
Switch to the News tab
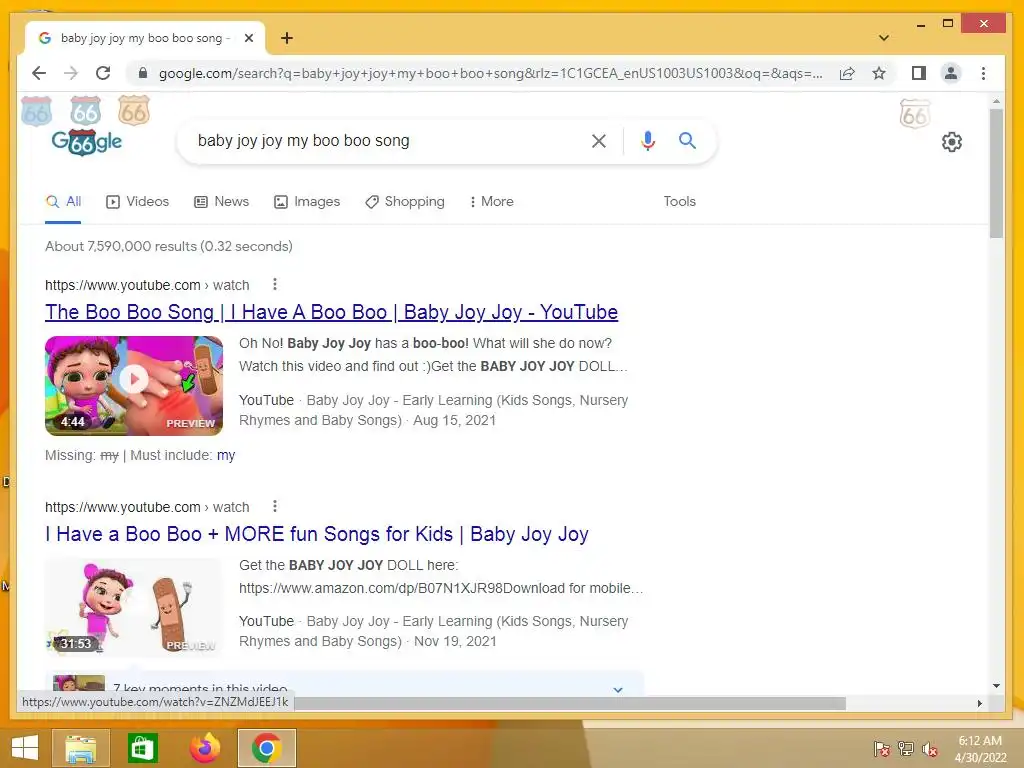click(221, 202)
